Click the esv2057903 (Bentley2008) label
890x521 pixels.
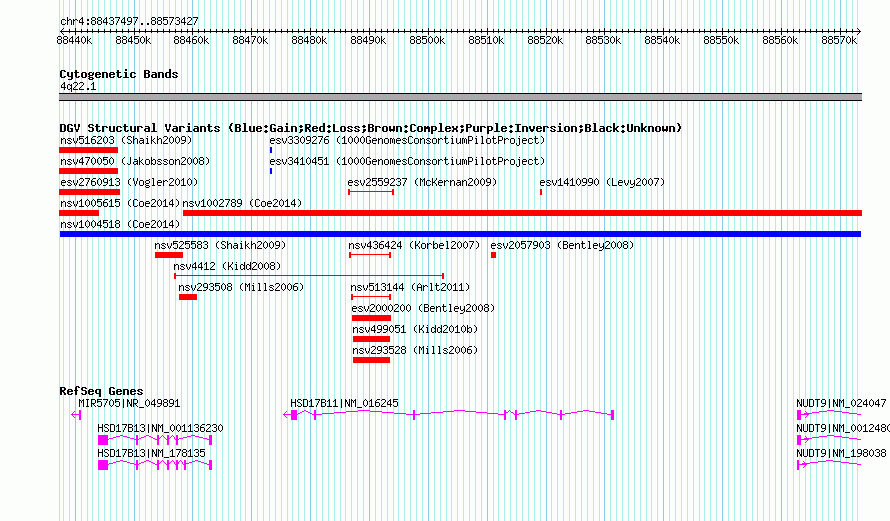pos(562,245)
